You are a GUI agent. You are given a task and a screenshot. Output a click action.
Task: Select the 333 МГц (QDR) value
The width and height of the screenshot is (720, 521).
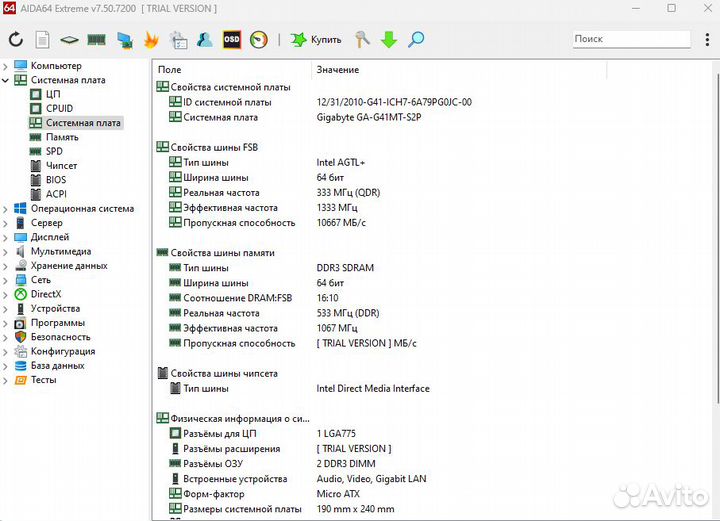click(348, 192)
